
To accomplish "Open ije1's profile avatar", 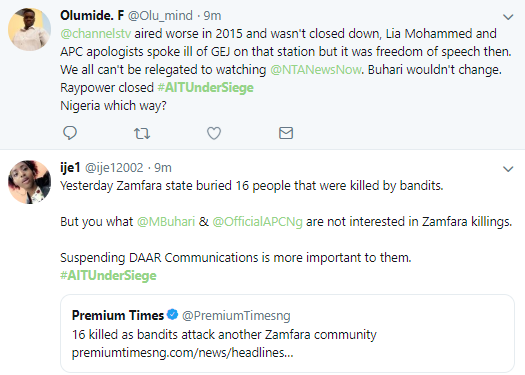I will [29, 182].
